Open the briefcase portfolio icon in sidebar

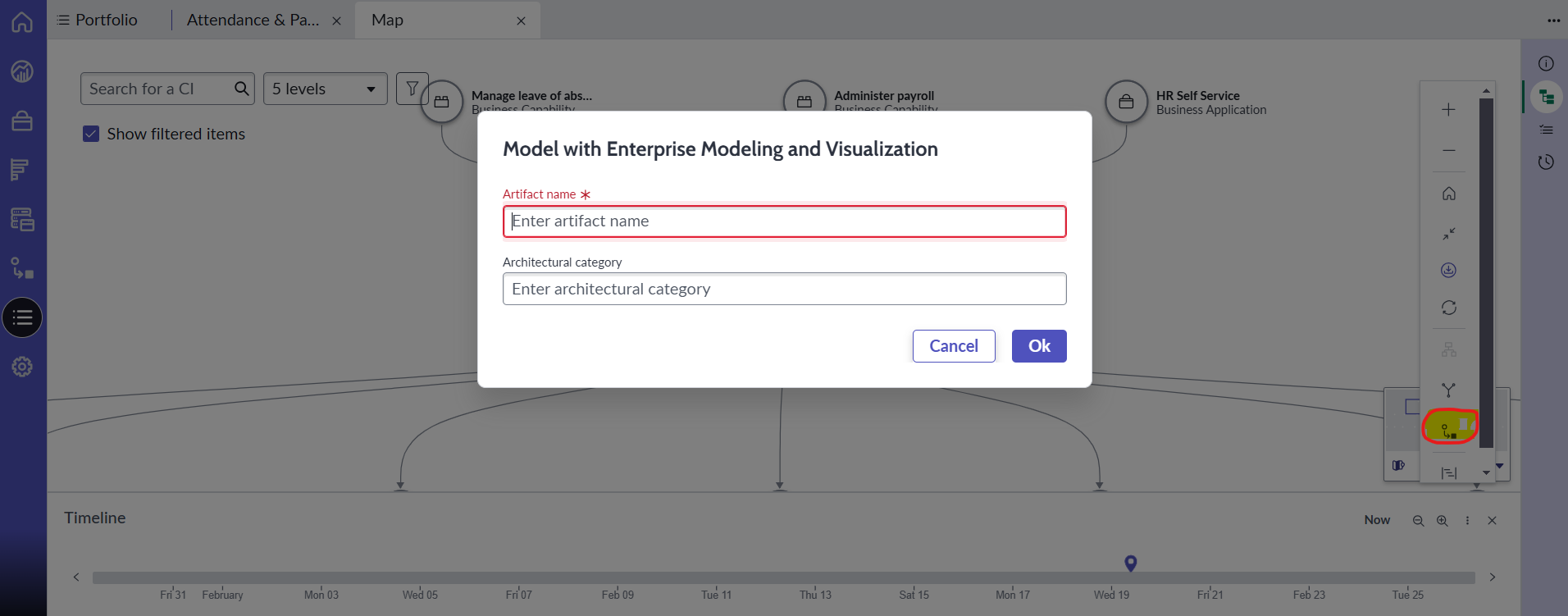[x=22, y=121]
